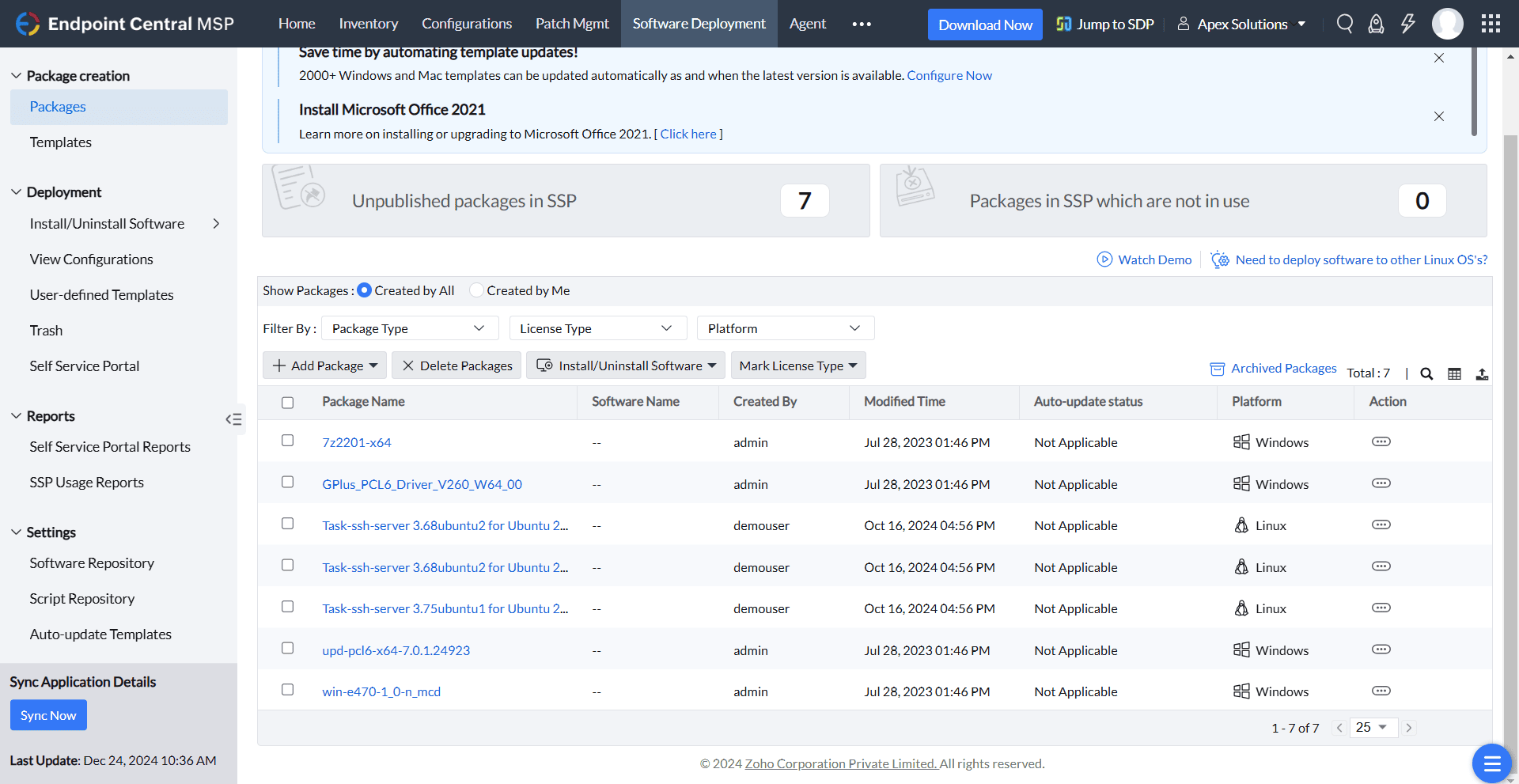Open the action ellipsis for 7z2201-x64

point(1381,441)
